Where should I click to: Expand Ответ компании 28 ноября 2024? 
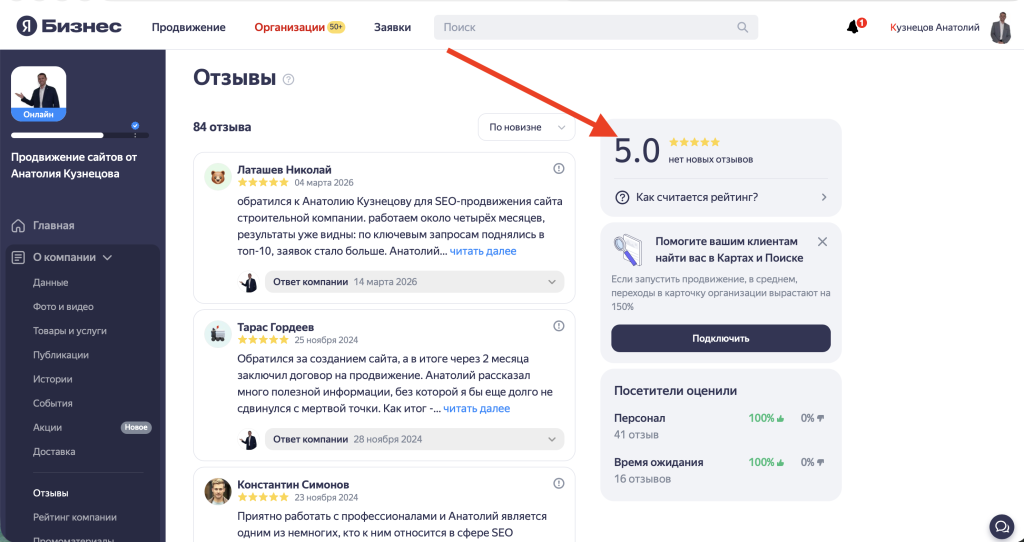click(x=415, y=439)
